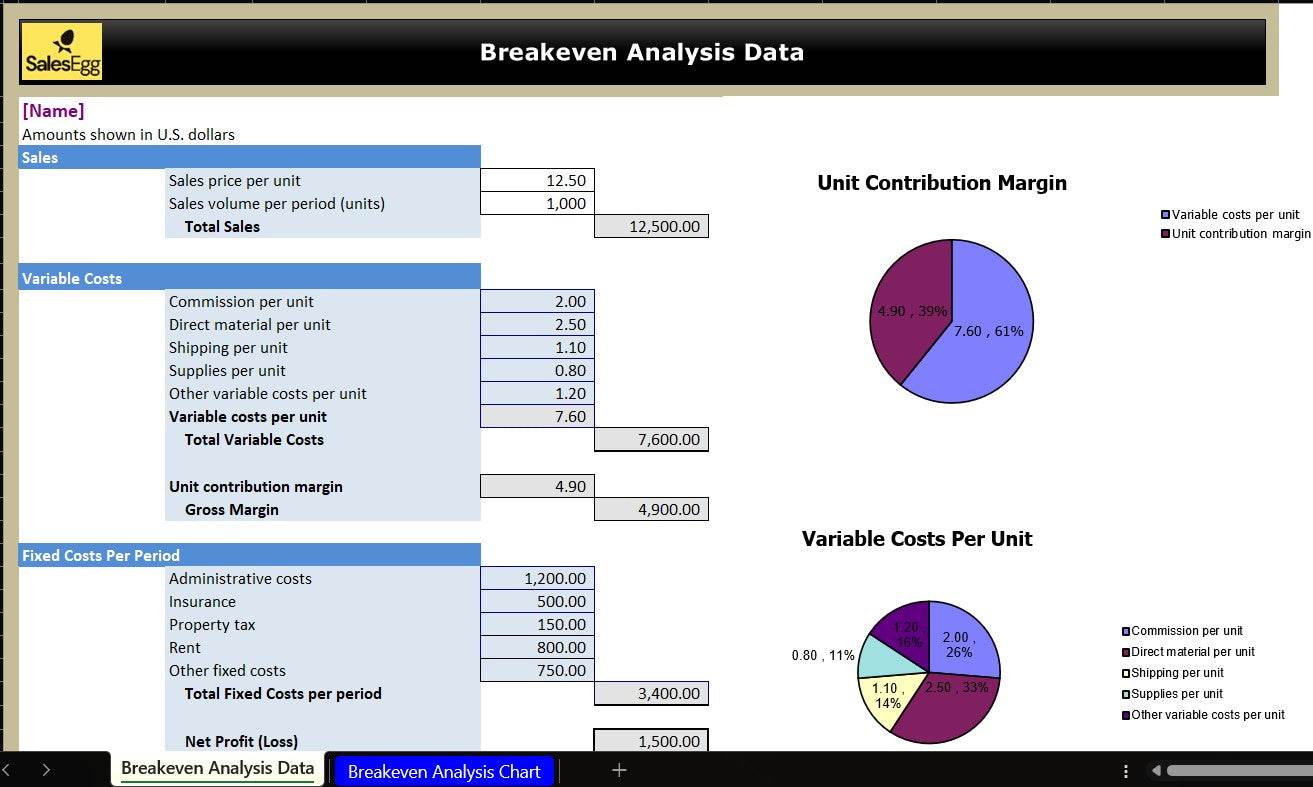Click Variable costs per unit value 7.60

537,416
